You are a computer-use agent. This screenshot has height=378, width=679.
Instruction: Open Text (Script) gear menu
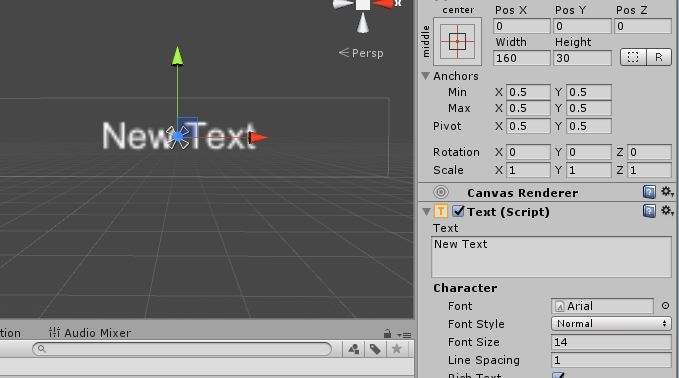666,211
